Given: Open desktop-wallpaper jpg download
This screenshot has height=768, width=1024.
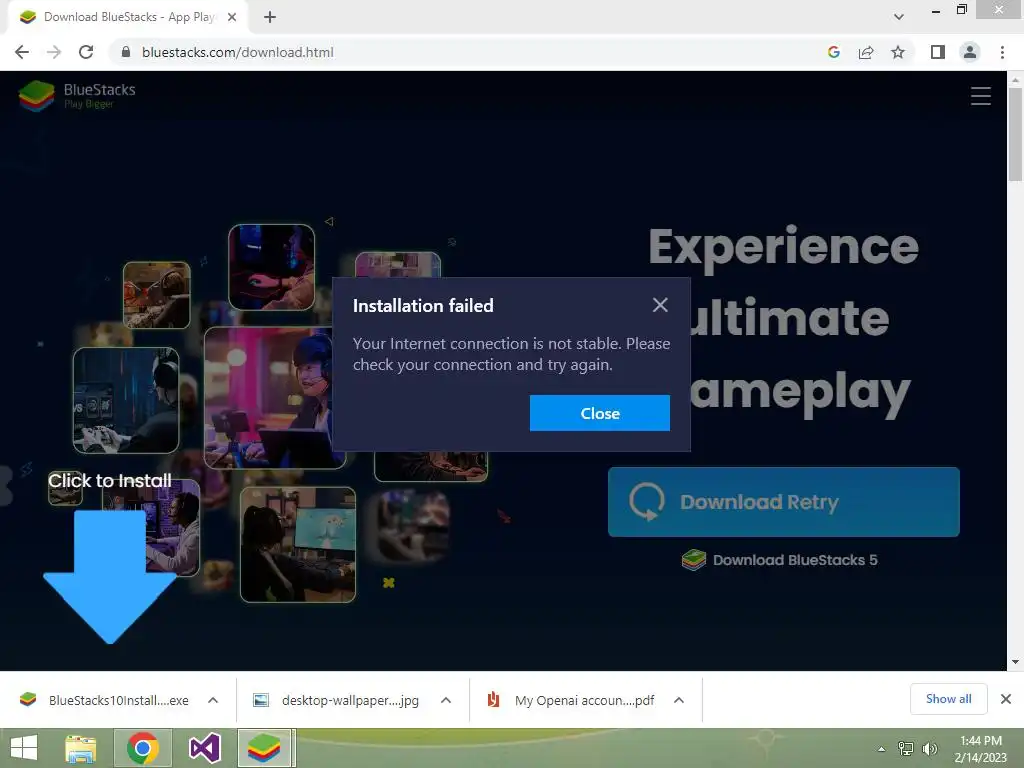Looking at the screenshot, I should click(336, 700).
